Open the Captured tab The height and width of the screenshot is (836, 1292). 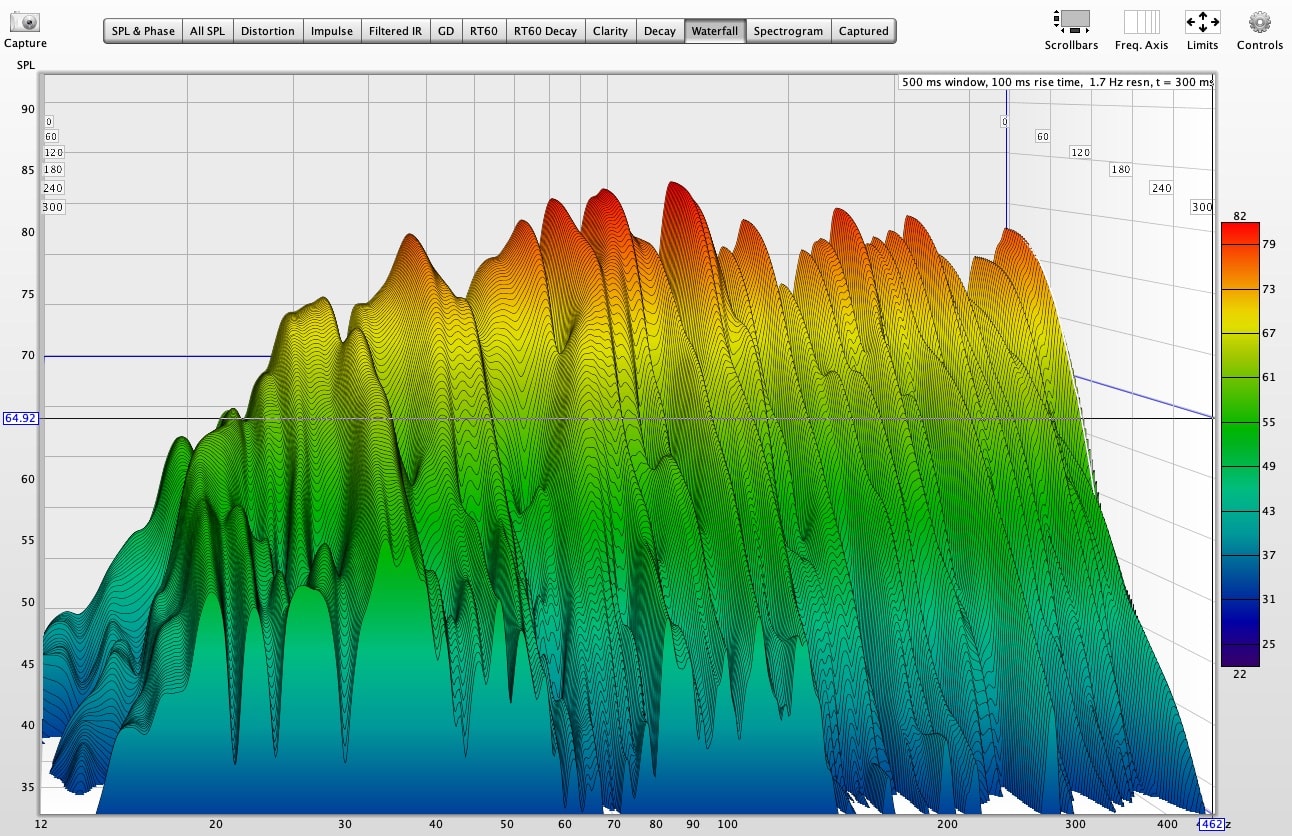pos(863,31)
